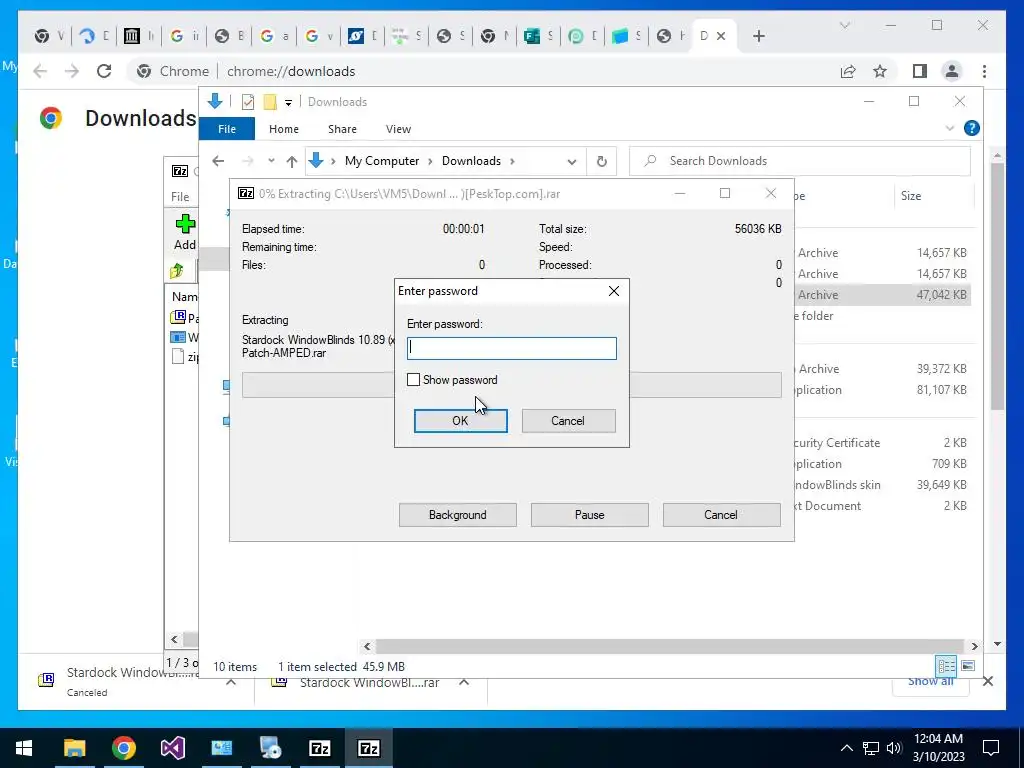Click the chrome://downloads address bar

291,71
